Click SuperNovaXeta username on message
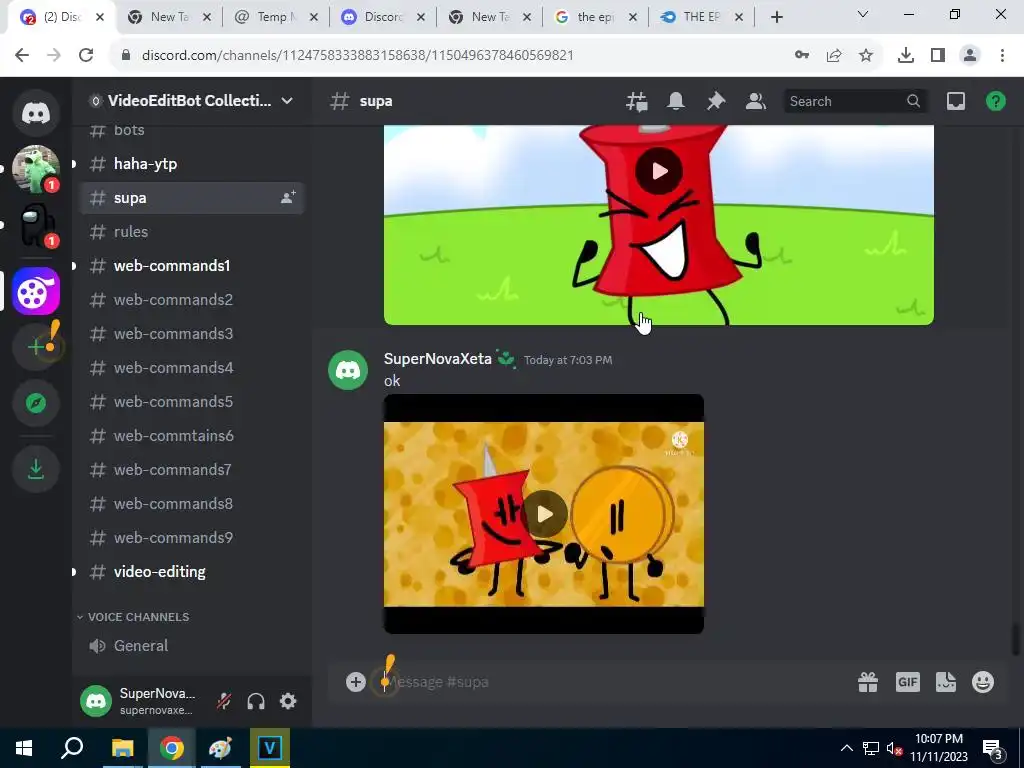This screenshot has height=768, width=1024. point(438,359)
